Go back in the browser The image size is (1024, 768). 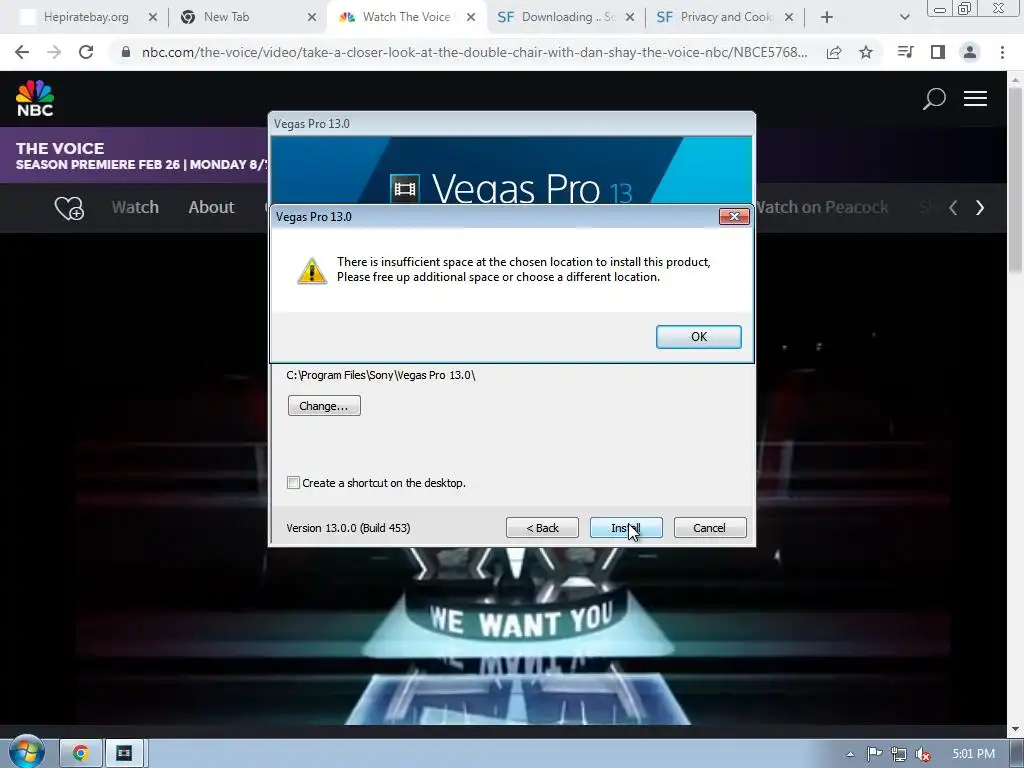point(22,52)
